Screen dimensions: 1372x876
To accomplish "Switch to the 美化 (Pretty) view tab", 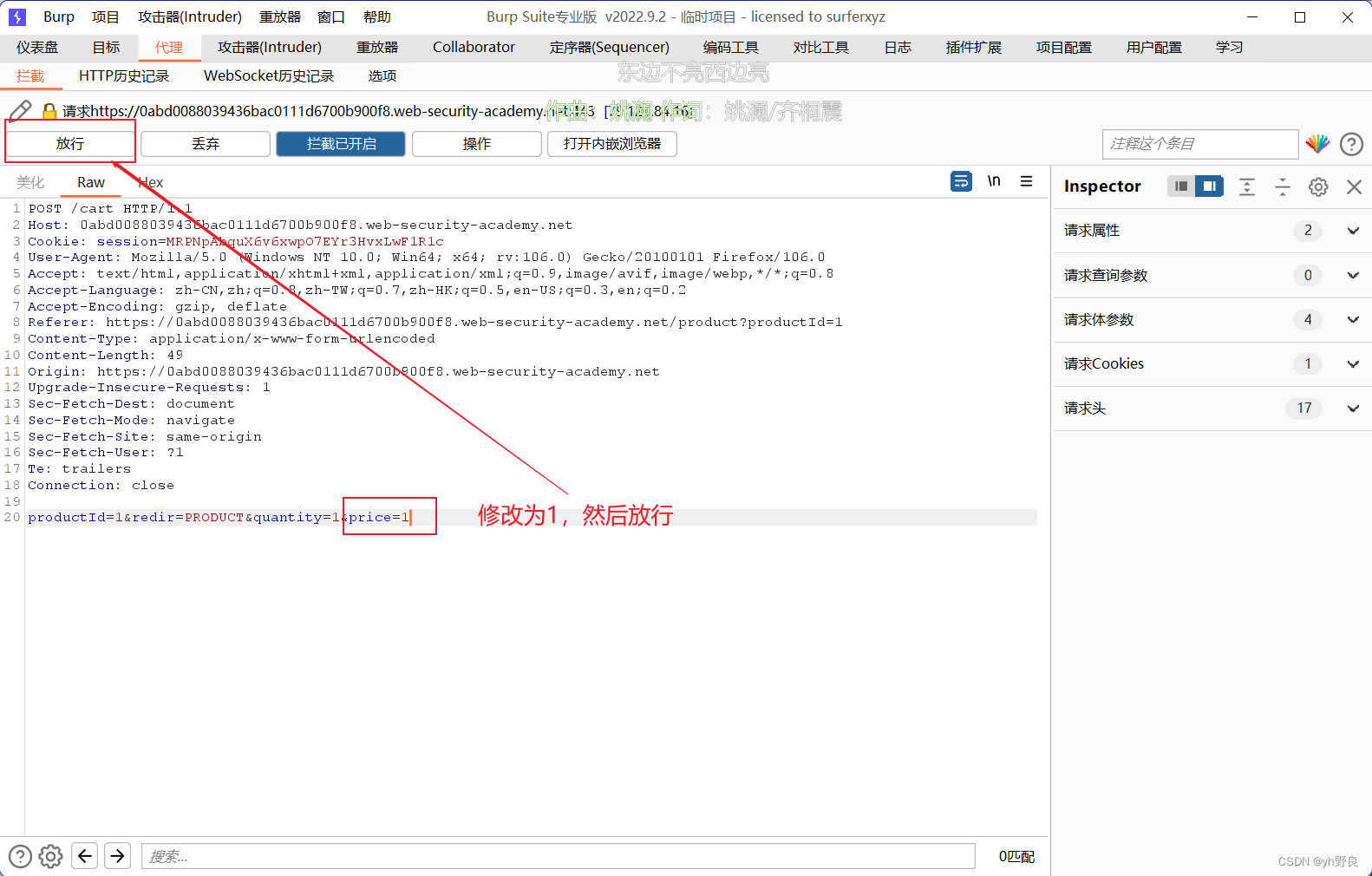I will 30,182.
